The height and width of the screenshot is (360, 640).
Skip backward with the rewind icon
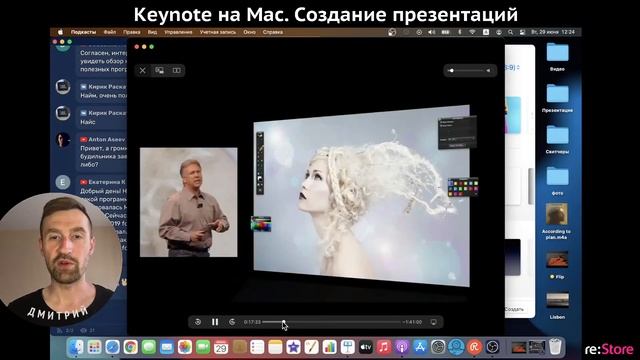pyautogui.click(x=198, y=322)
